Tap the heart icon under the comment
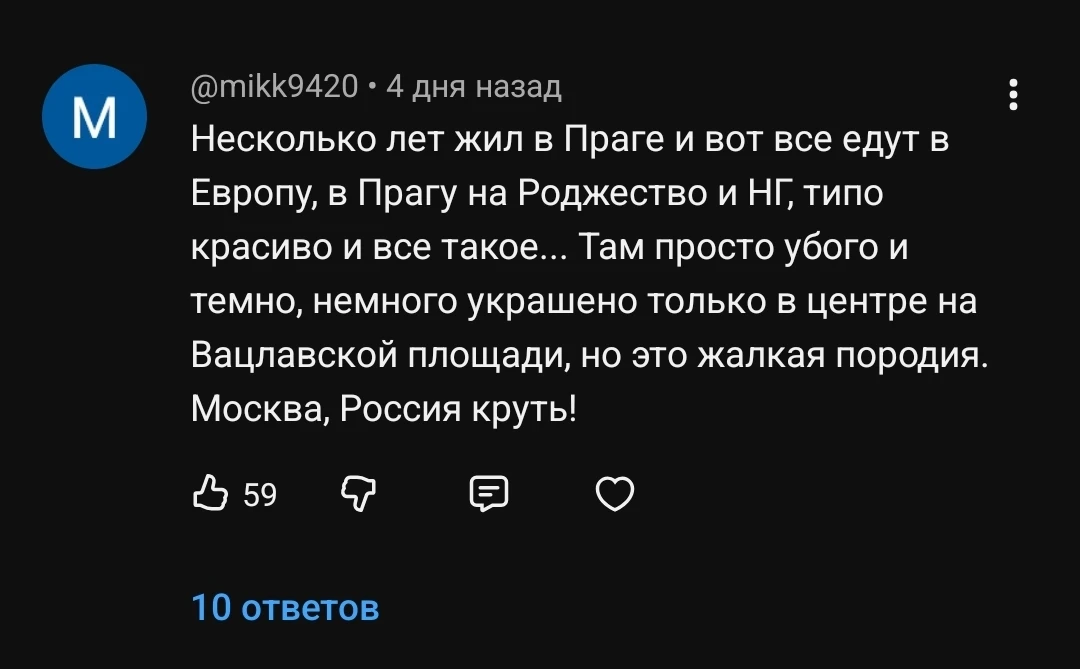 point(615,493)
